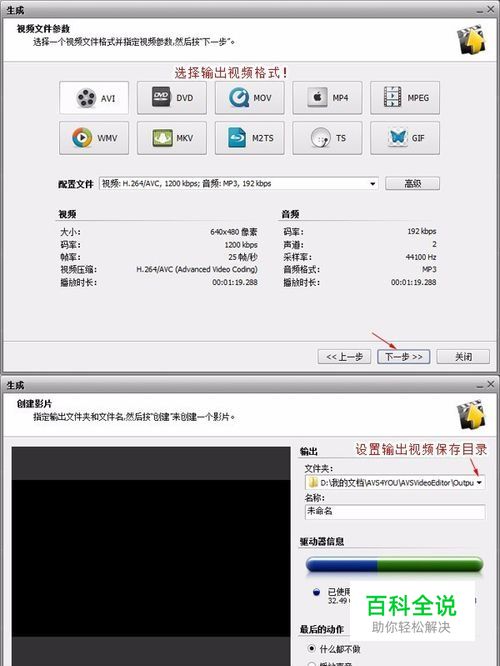The image size is (500, 666).
Task: Click video duration 00:01:19.288
Action: (235, 282)
